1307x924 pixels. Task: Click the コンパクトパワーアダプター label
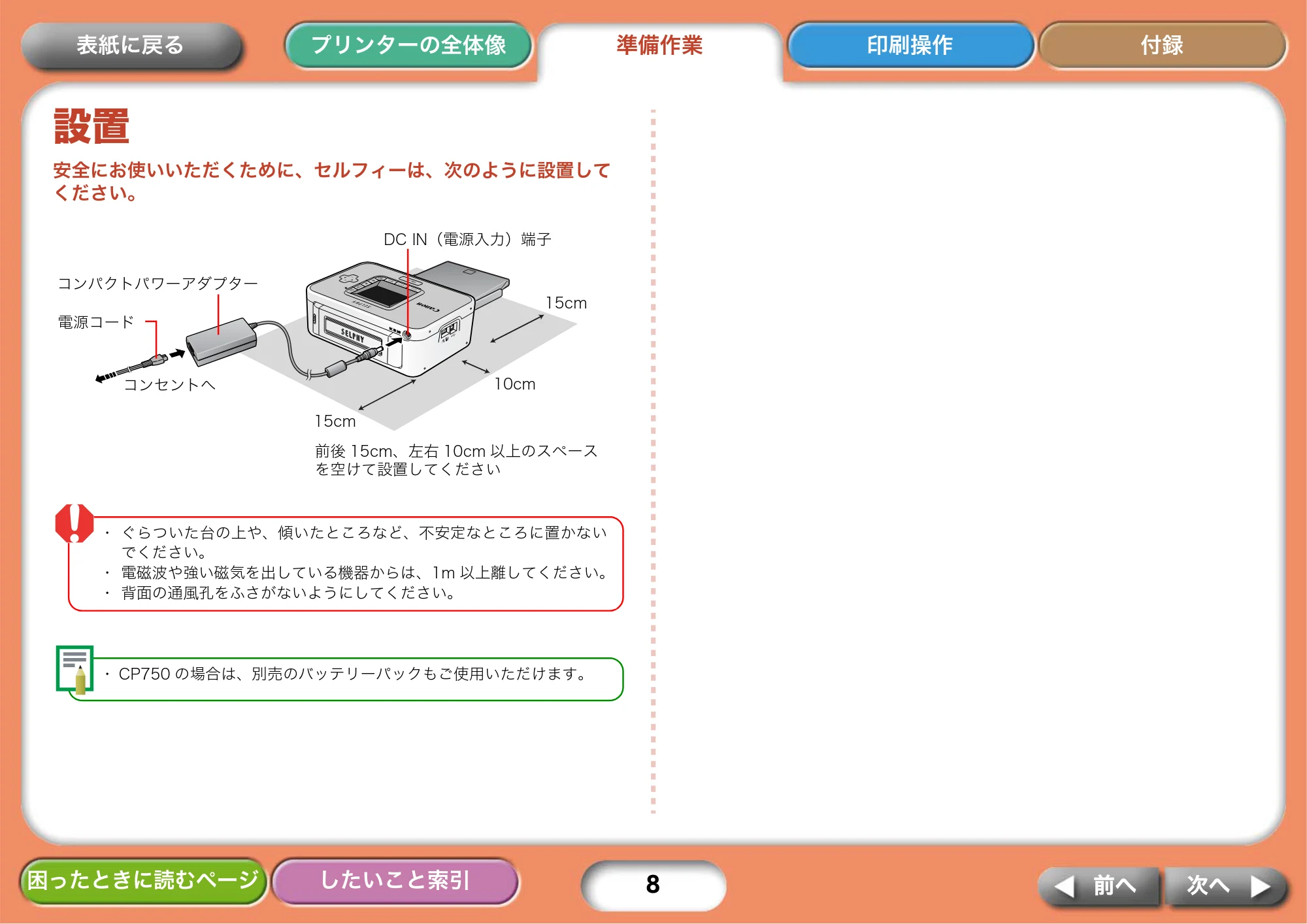(x=158, y=283)
